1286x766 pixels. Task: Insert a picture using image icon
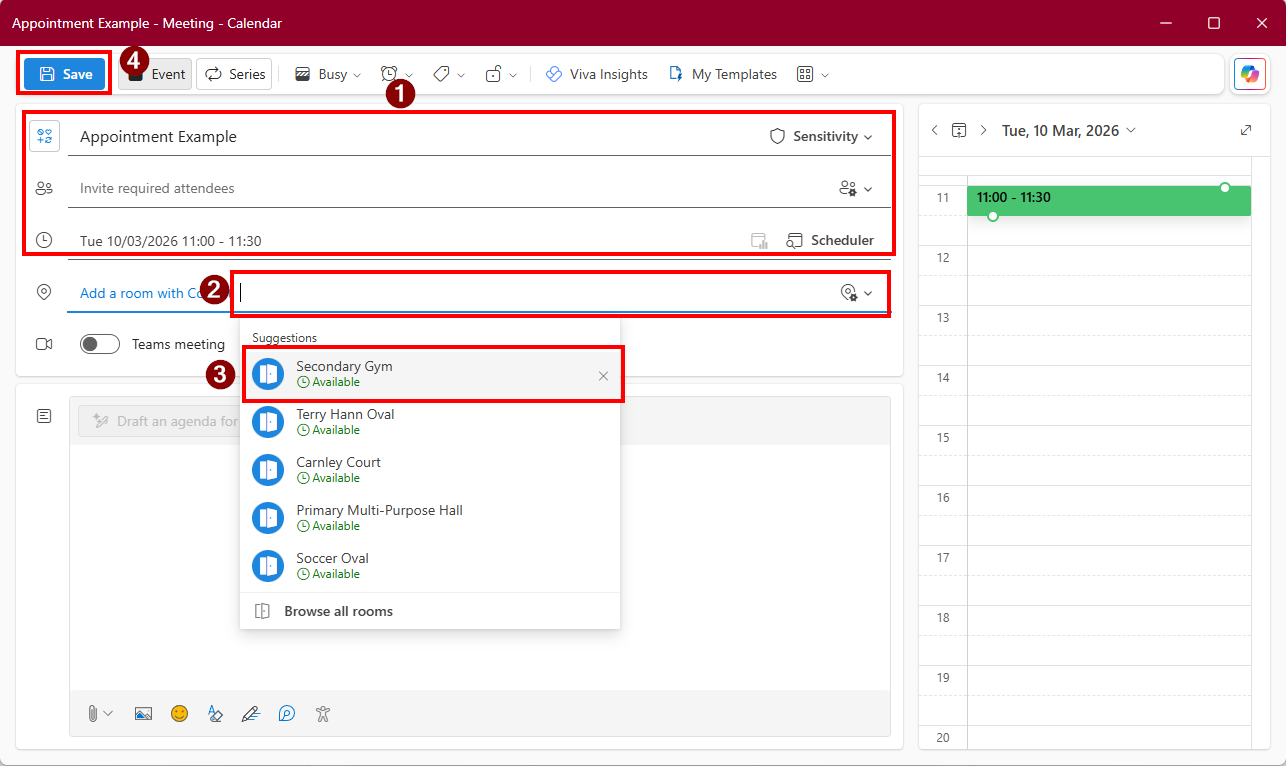[x=143, y=713]
